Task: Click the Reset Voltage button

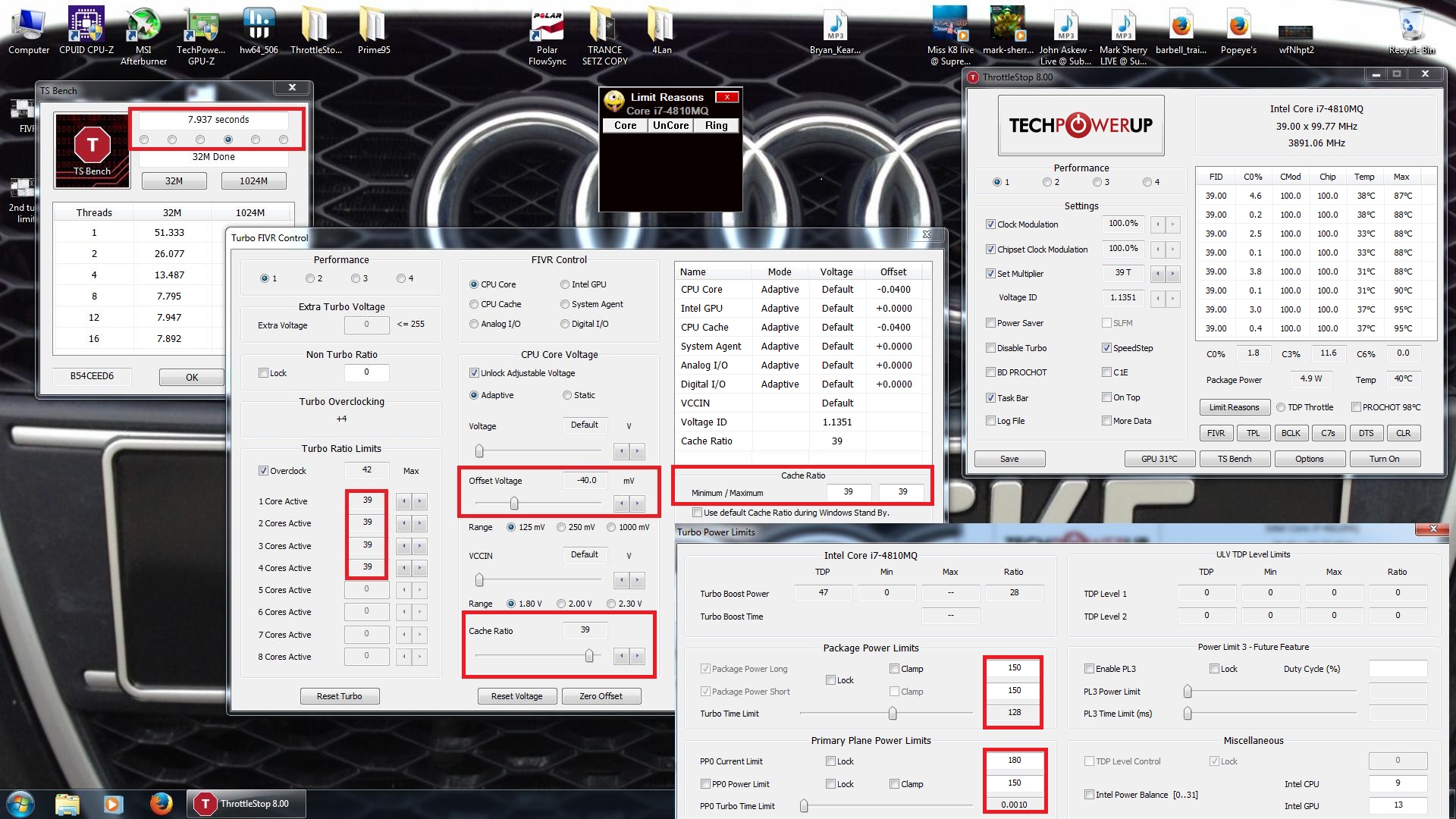Action: pyautogui.click(x=517, y=696)
